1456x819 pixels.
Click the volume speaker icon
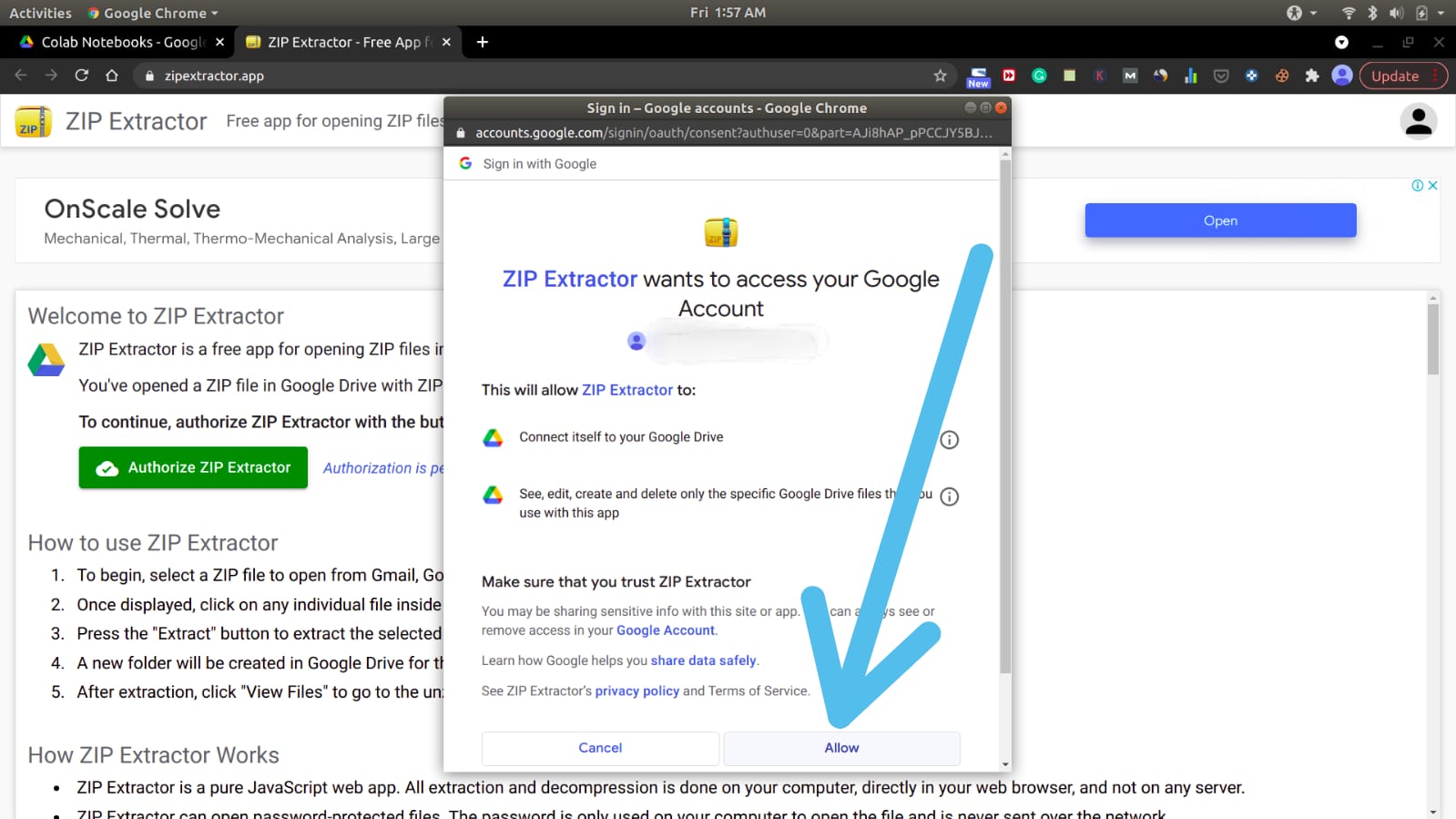tap(1396, 13)
